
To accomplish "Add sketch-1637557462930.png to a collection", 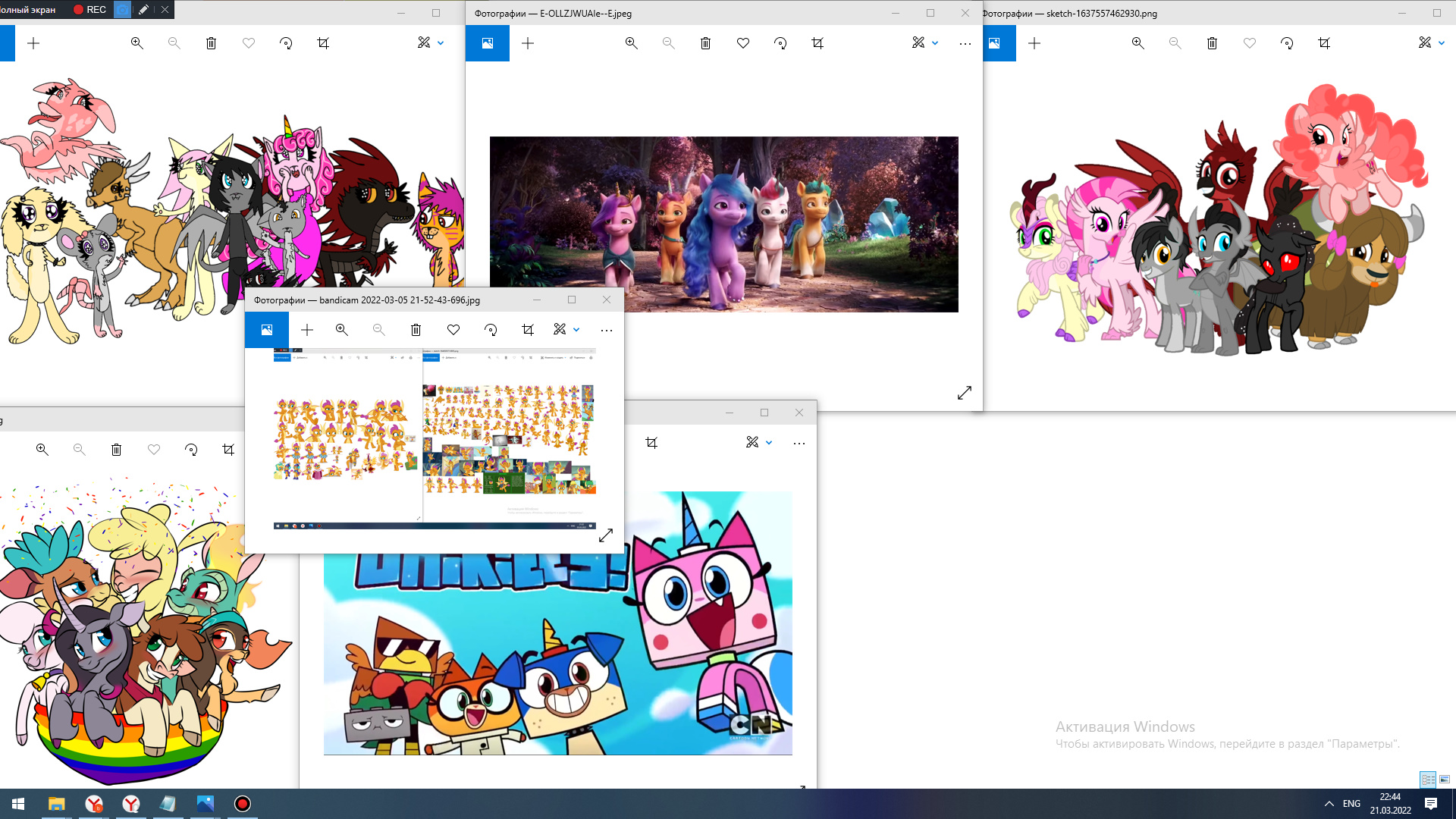I will tap(1034, 43).
